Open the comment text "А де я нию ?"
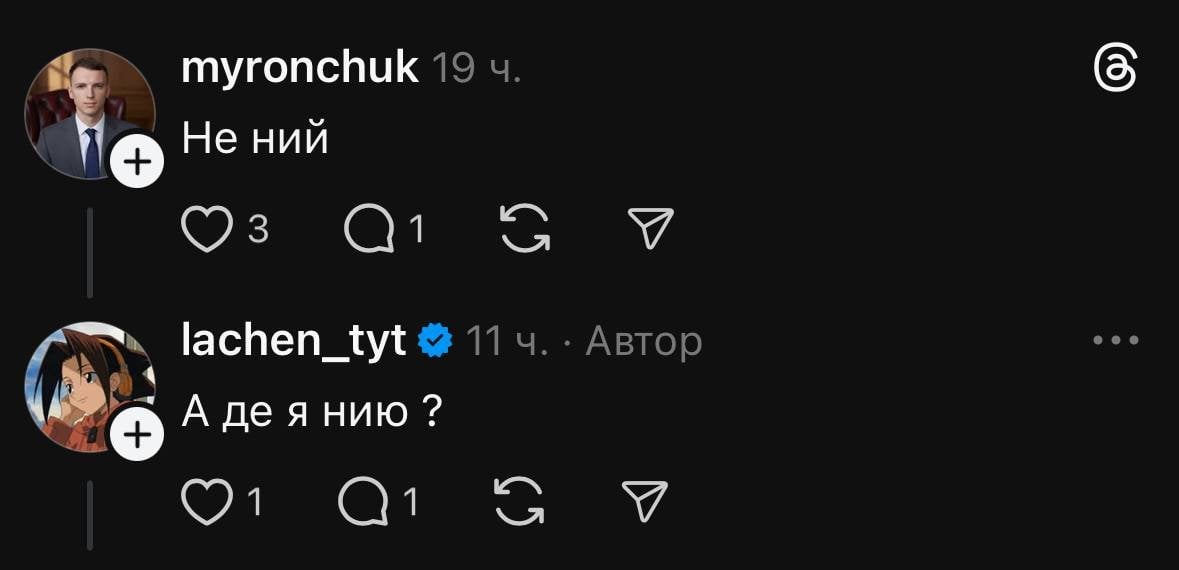Viewport: 1179px width, 570px height. 312,411
